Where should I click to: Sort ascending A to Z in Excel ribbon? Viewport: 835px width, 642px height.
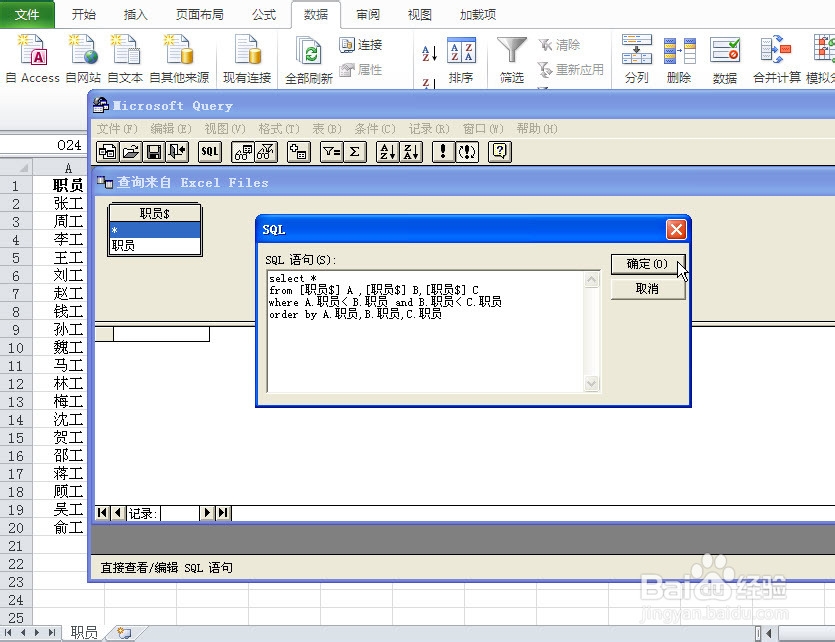pos(429,53)
